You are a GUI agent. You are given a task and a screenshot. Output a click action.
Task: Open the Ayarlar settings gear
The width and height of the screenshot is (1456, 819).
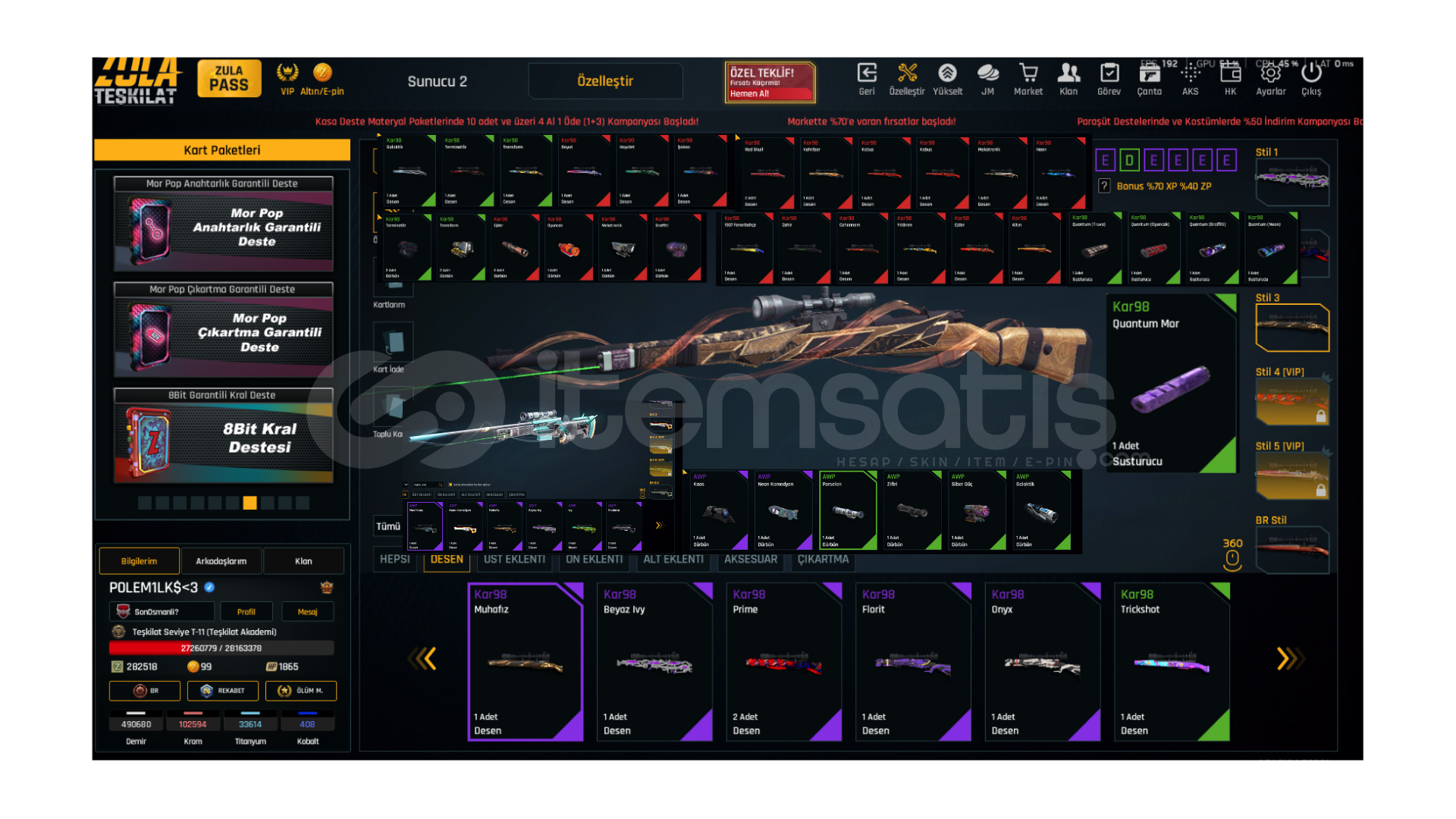[1271, 74]
